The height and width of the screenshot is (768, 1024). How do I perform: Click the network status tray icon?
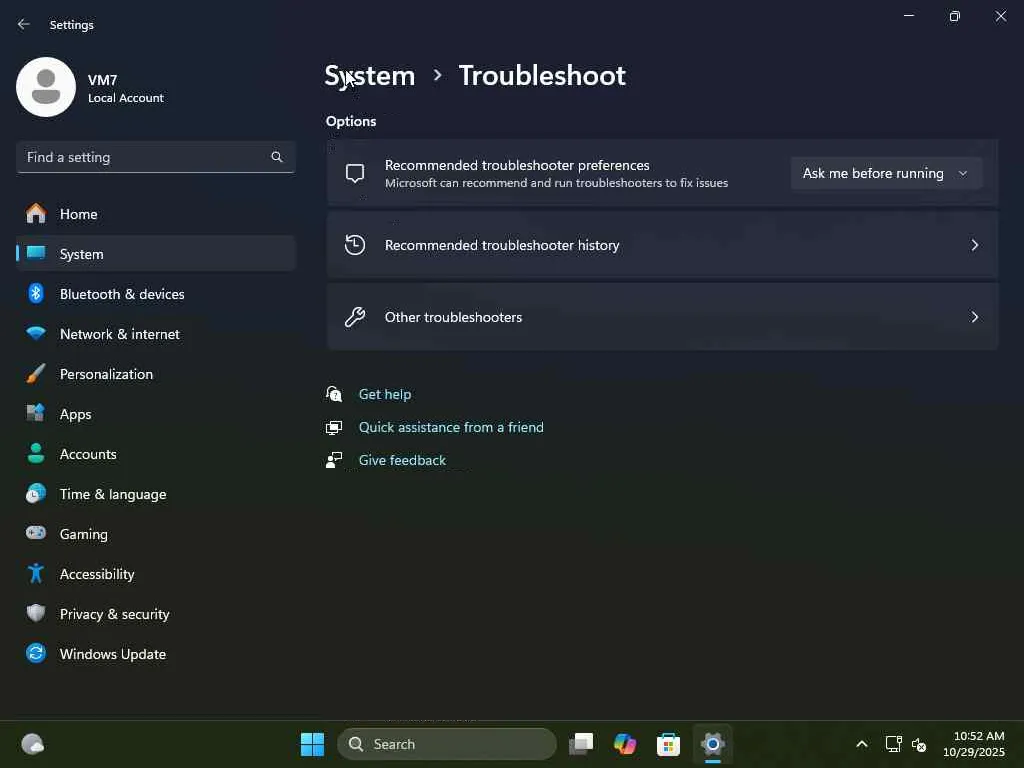click(x=893, y=744)
